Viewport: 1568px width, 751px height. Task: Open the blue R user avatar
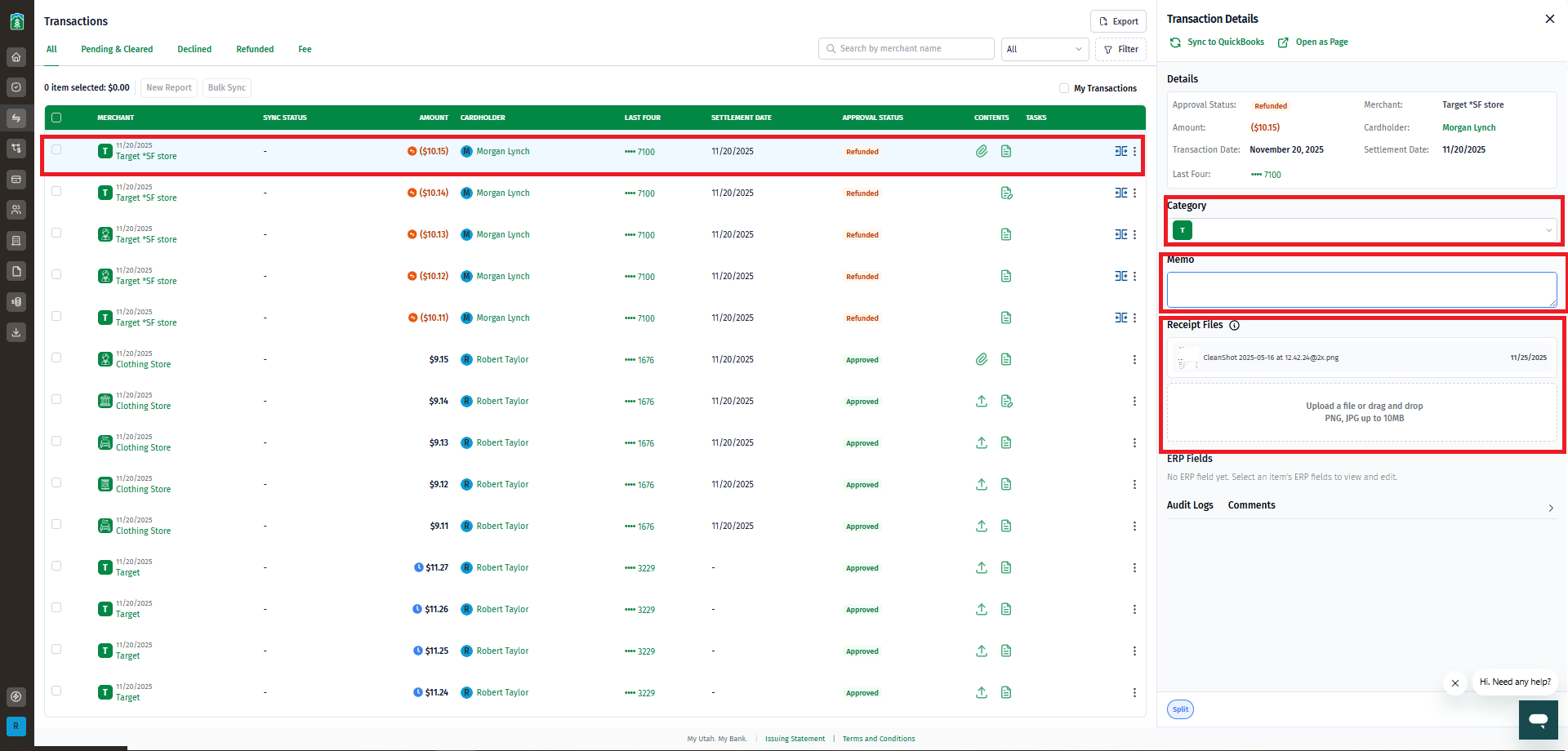(x=16, y=726)
